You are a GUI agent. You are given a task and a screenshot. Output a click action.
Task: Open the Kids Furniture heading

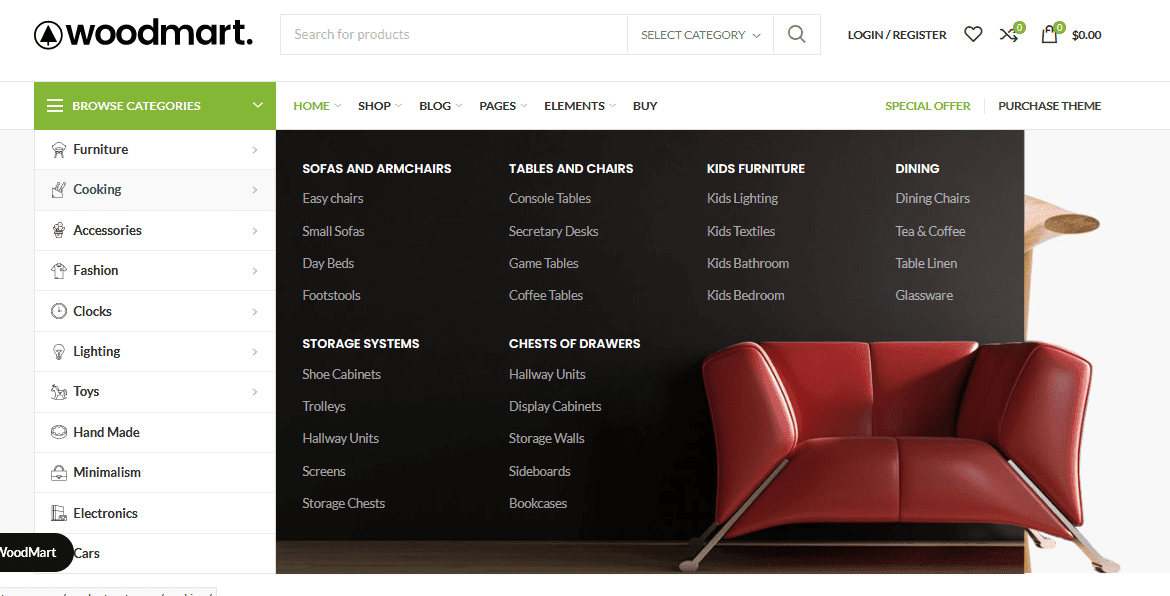pyautogui.click(x=756, y=169)
